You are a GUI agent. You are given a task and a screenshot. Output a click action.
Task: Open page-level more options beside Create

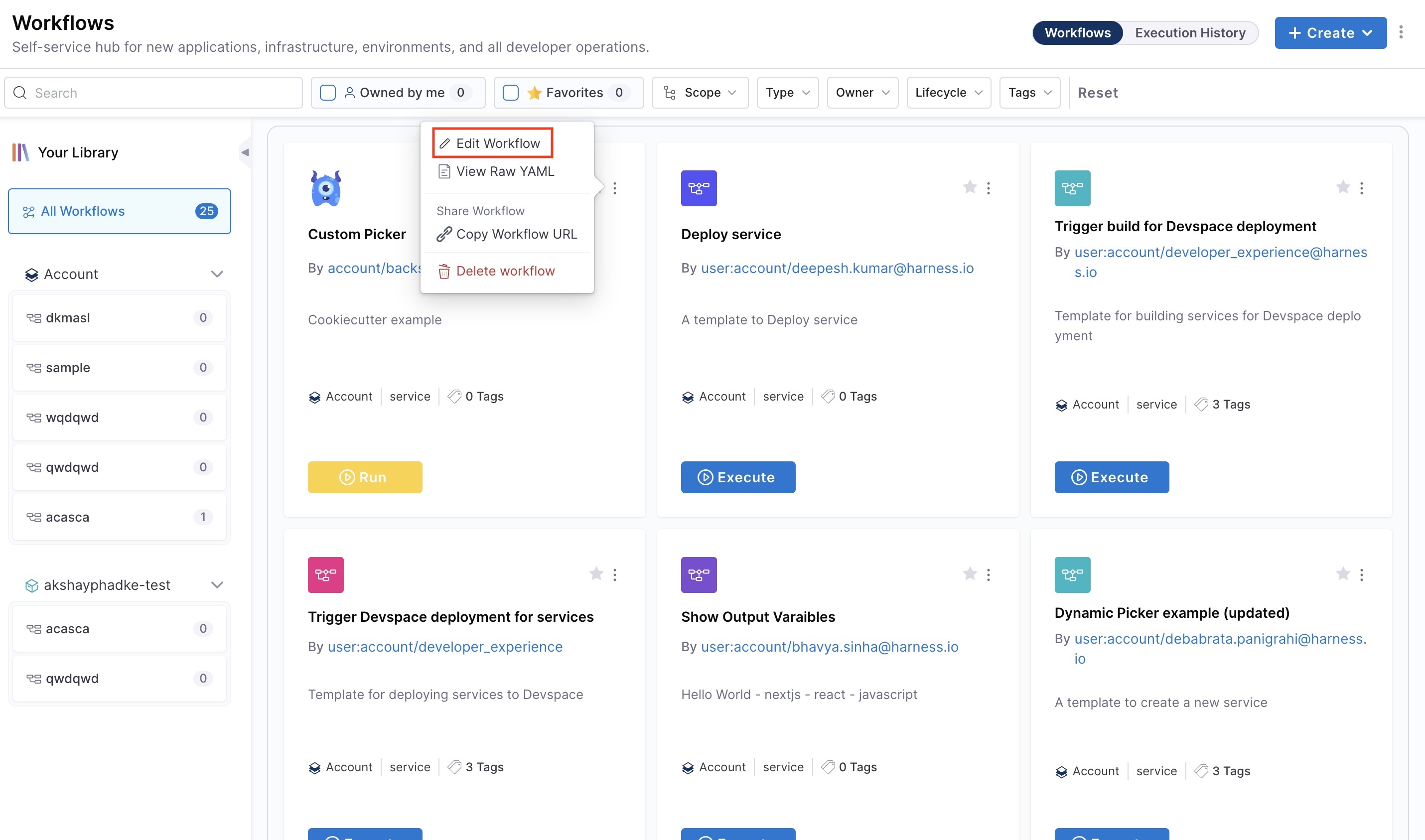coord(1401,32)
